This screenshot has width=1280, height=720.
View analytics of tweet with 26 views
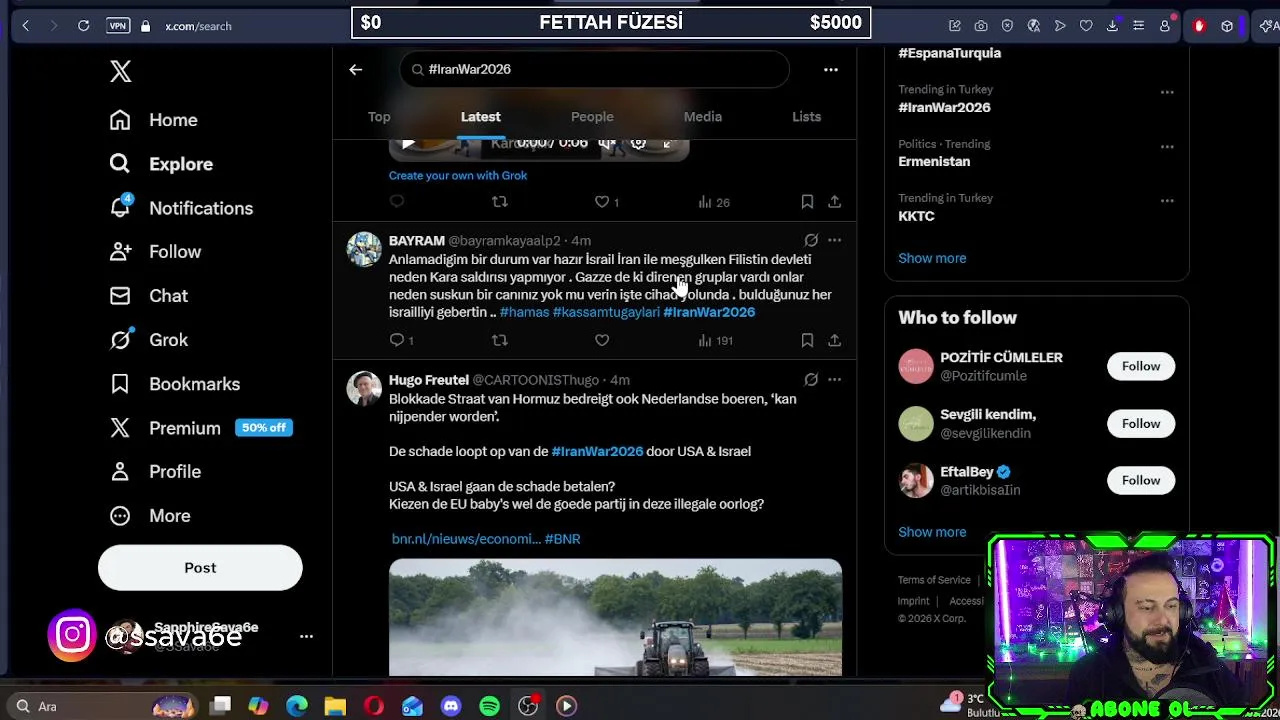click(x=714, y=202)
